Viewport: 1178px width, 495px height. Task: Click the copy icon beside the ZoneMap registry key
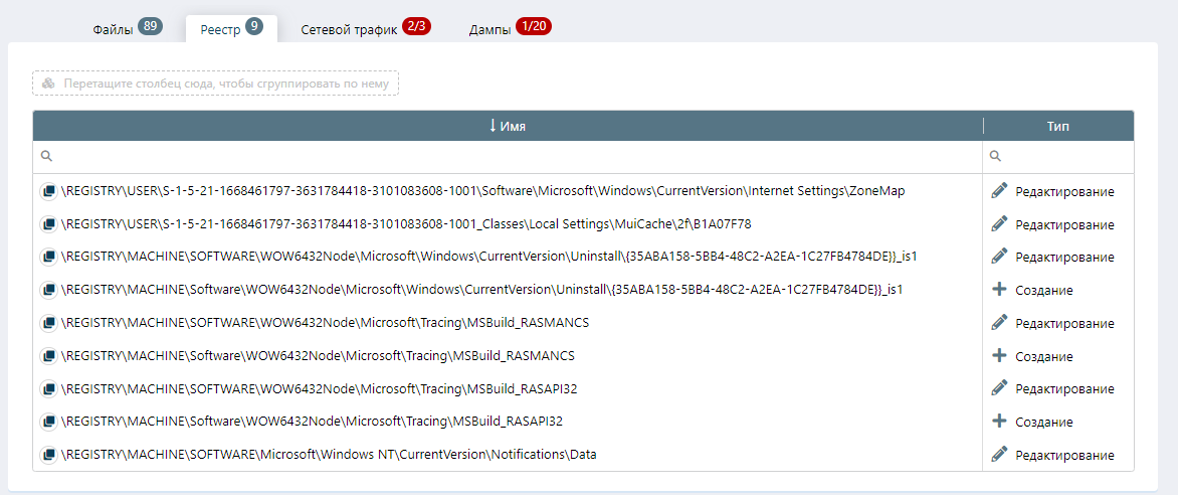[48, 191]
